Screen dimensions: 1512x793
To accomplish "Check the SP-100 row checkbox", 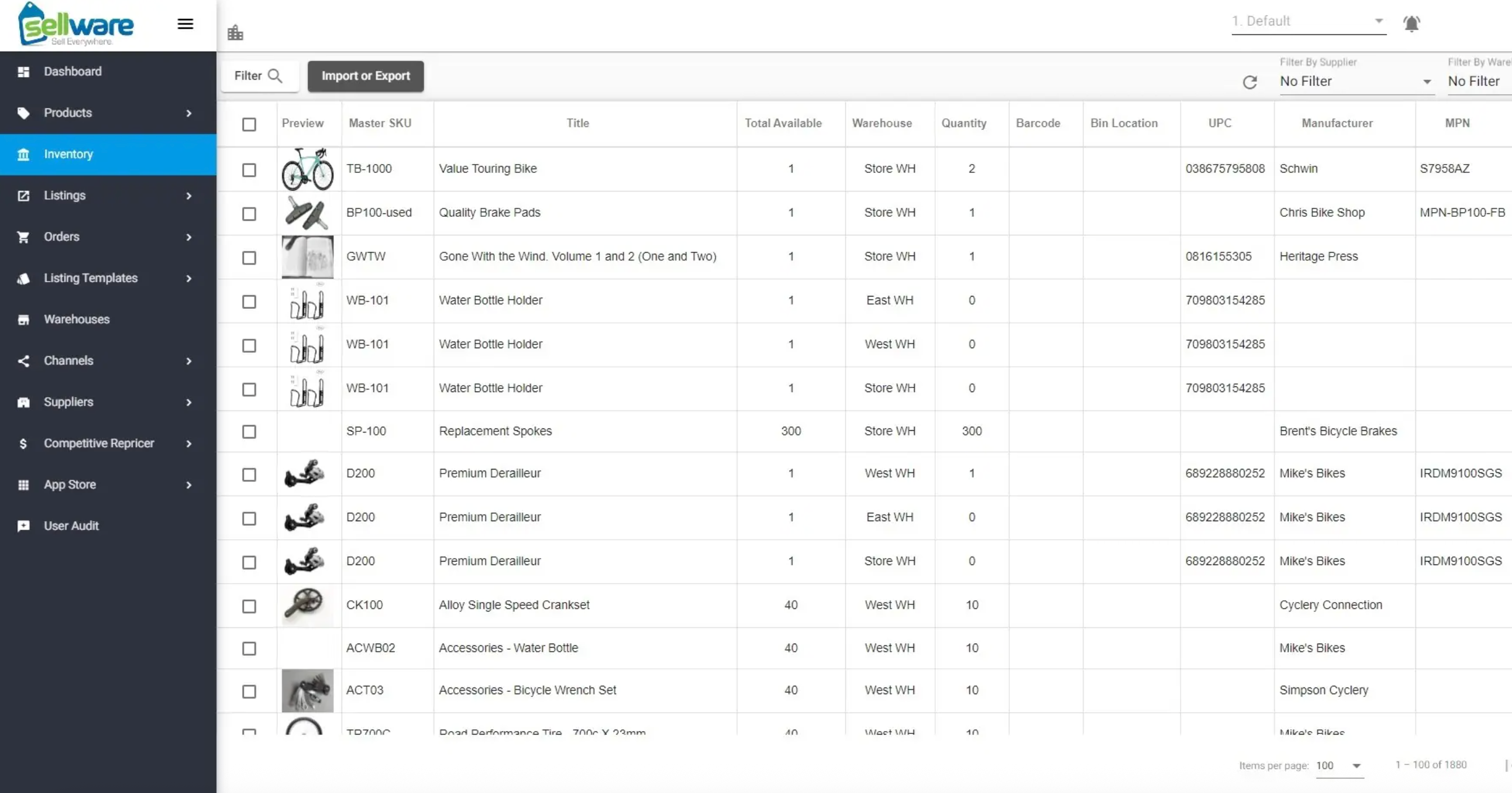I will (249, 431).
